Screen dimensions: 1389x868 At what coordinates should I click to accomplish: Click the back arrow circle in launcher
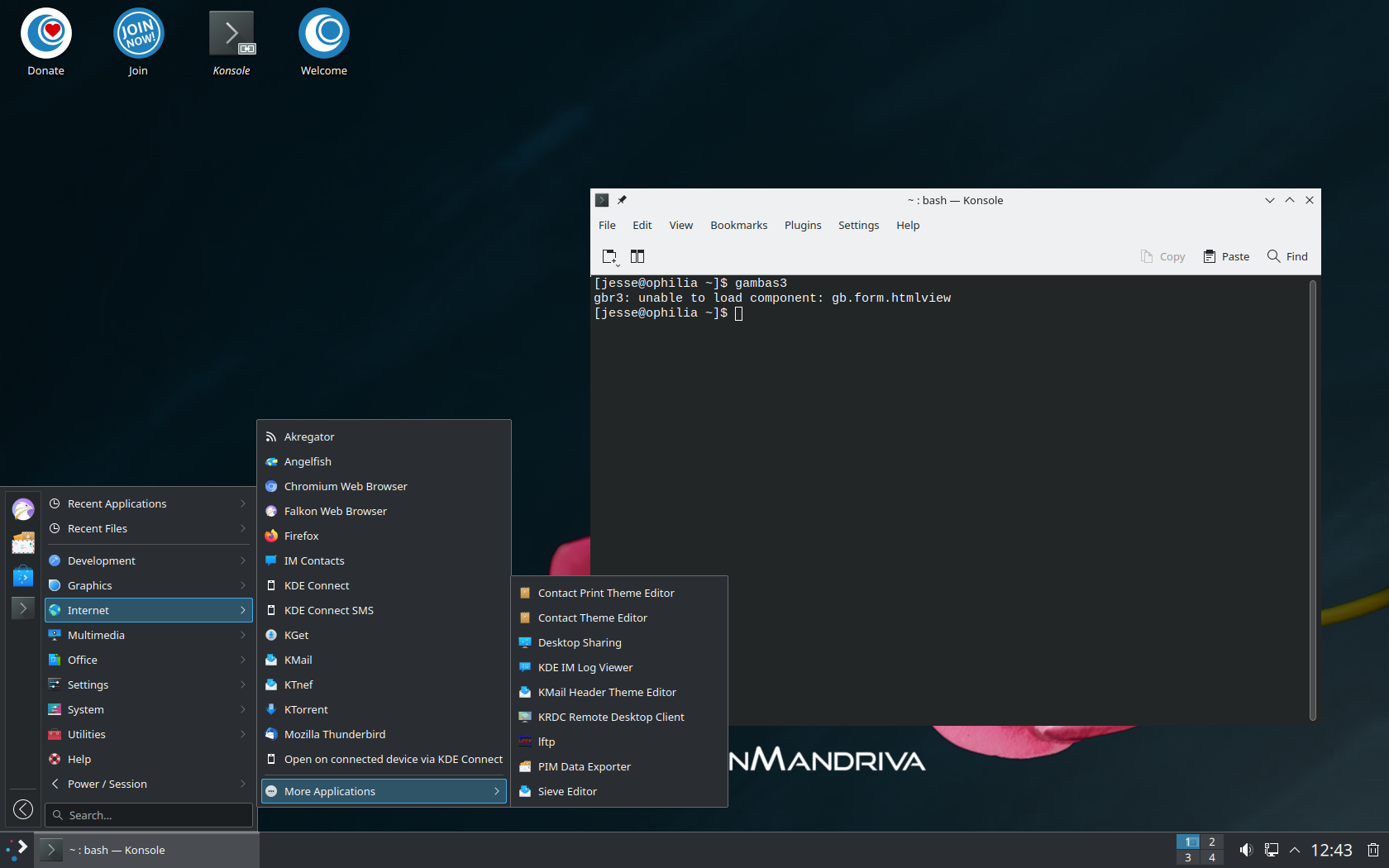pos(23,809)
